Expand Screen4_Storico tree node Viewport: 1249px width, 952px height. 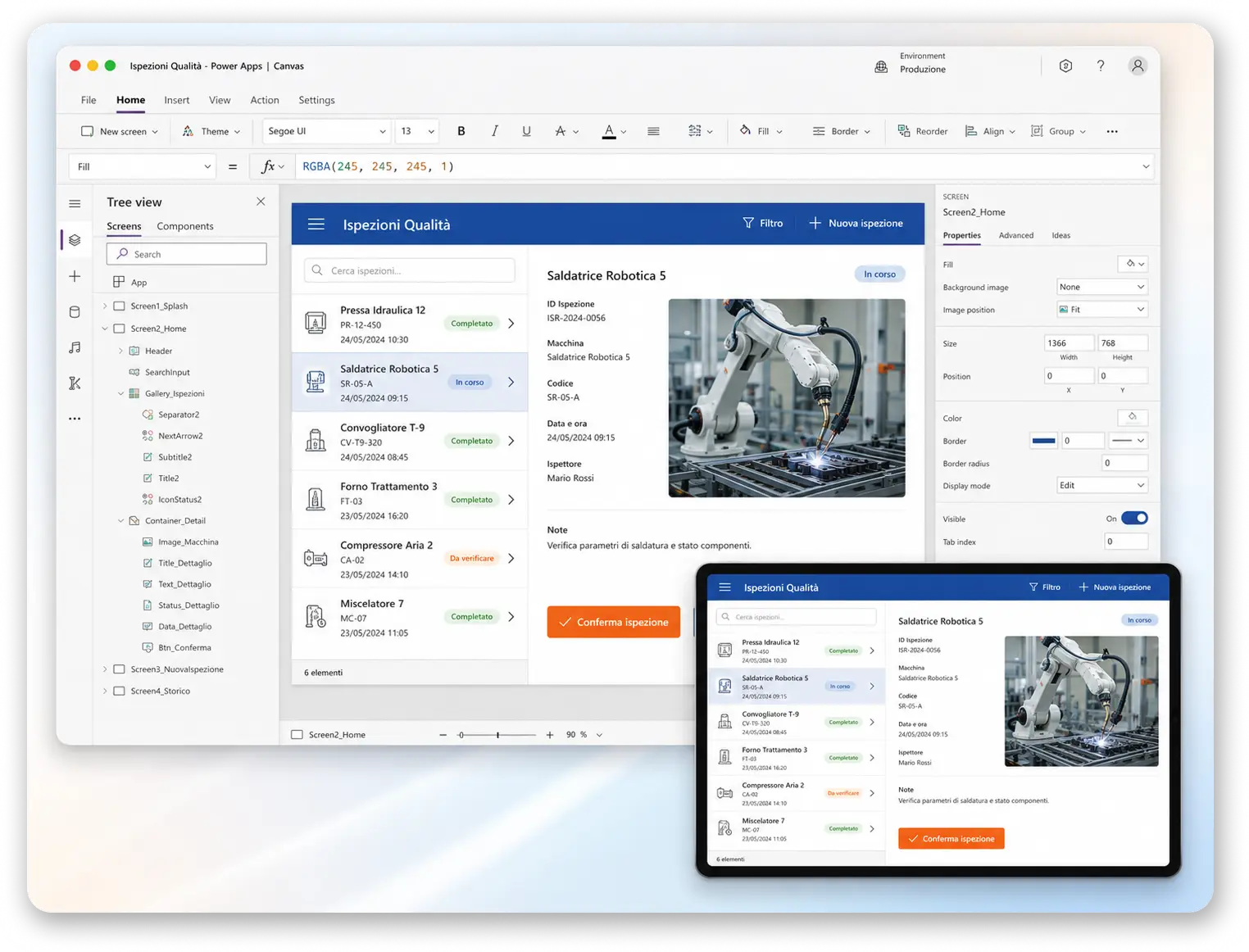point(105,691)
